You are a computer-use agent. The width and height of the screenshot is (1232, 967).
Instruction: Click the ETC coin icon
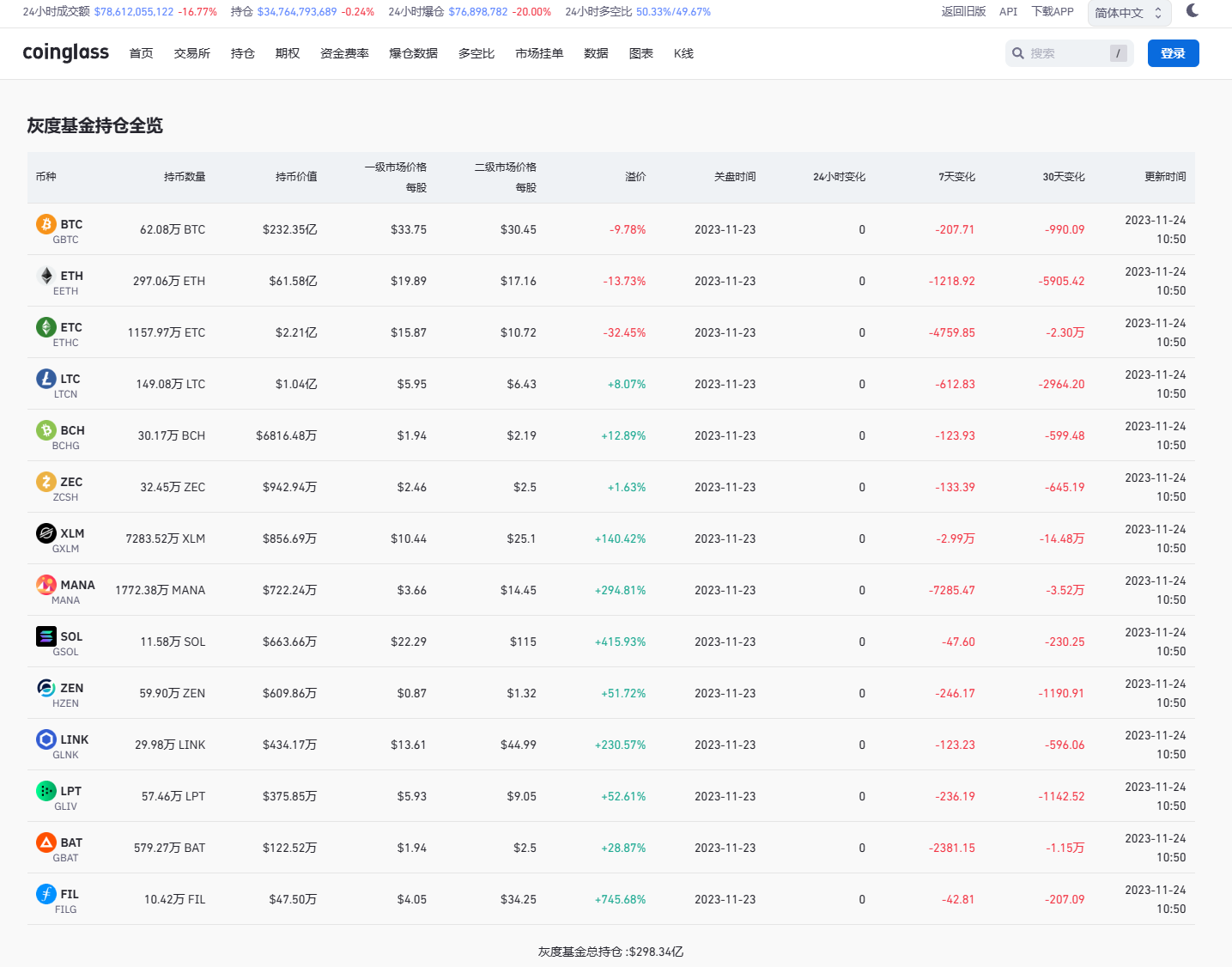pos(46,327)
